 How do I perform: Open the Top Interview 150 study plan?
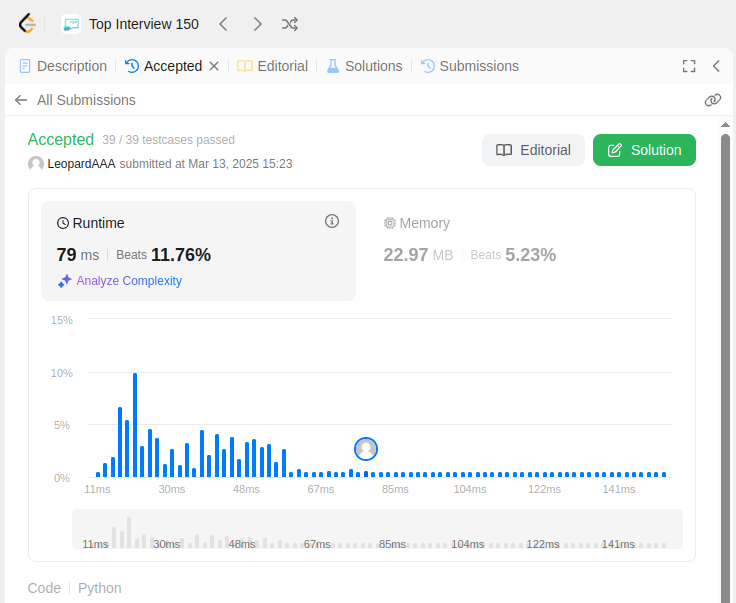[144, 24]
